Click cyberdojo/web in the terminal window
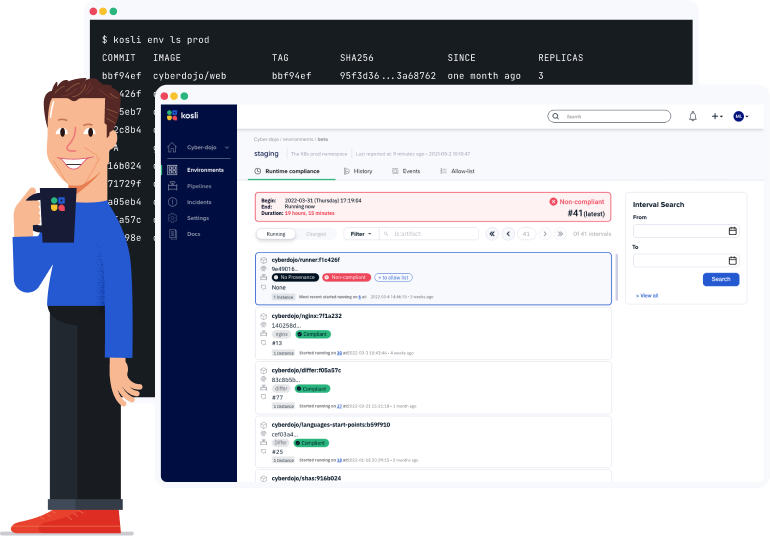Screen dimensions: 770x536 (x=190, y=76)
